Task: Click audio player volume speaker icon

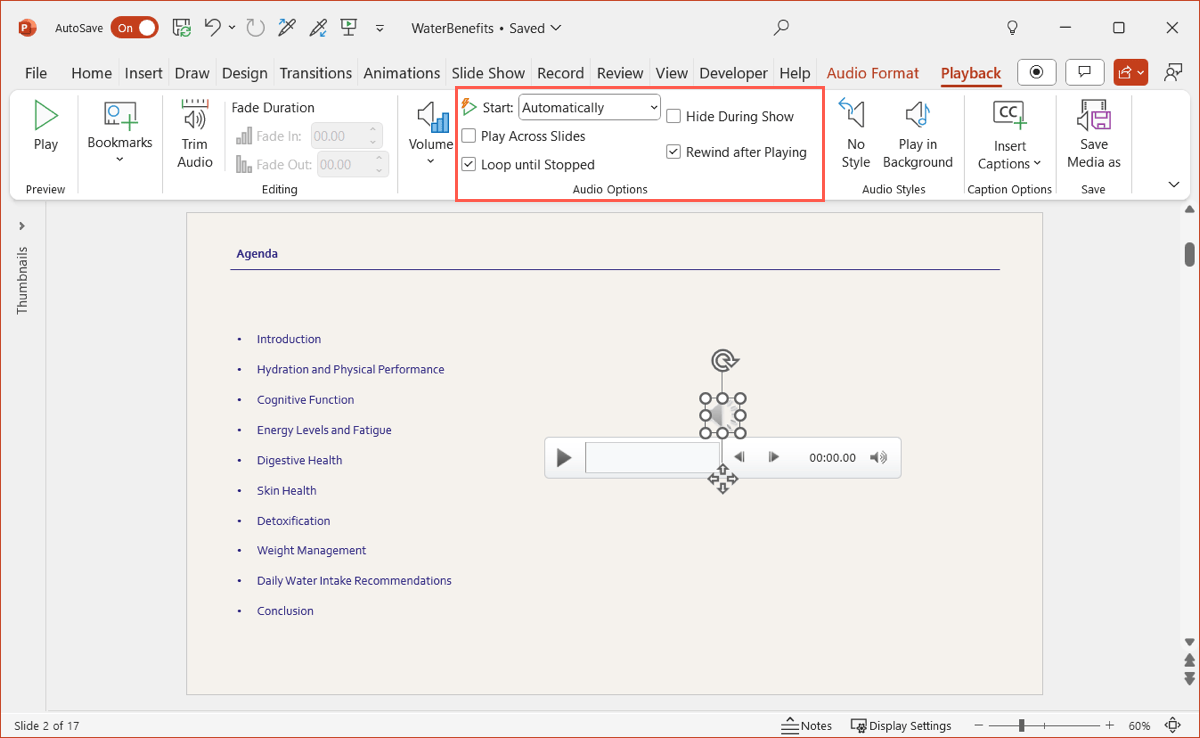Action: coord(878,458)
